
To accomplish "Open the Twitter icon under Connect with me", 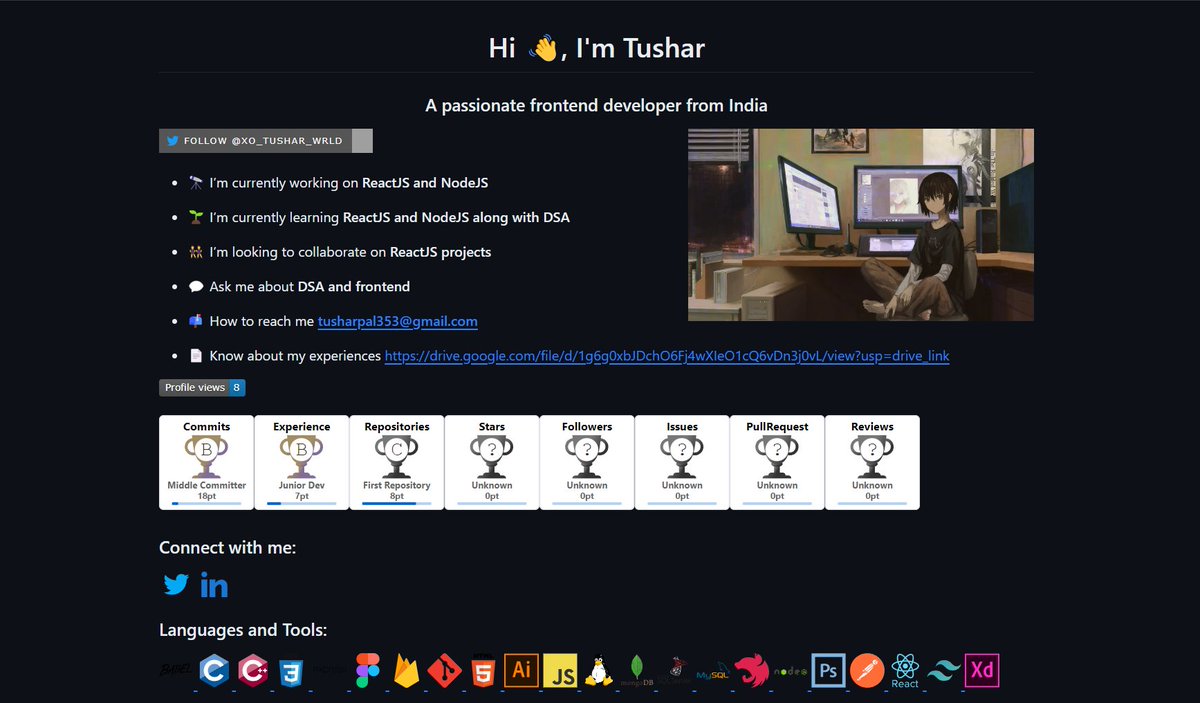I will [x=176, y=585].
